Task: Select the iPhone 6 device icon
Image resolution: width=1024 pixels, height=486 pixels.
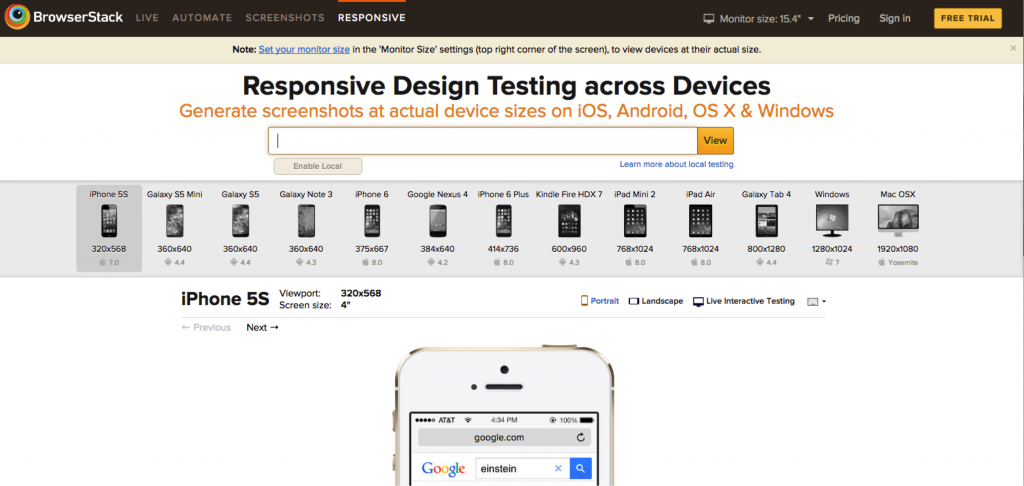Action: tap(371, 220)
